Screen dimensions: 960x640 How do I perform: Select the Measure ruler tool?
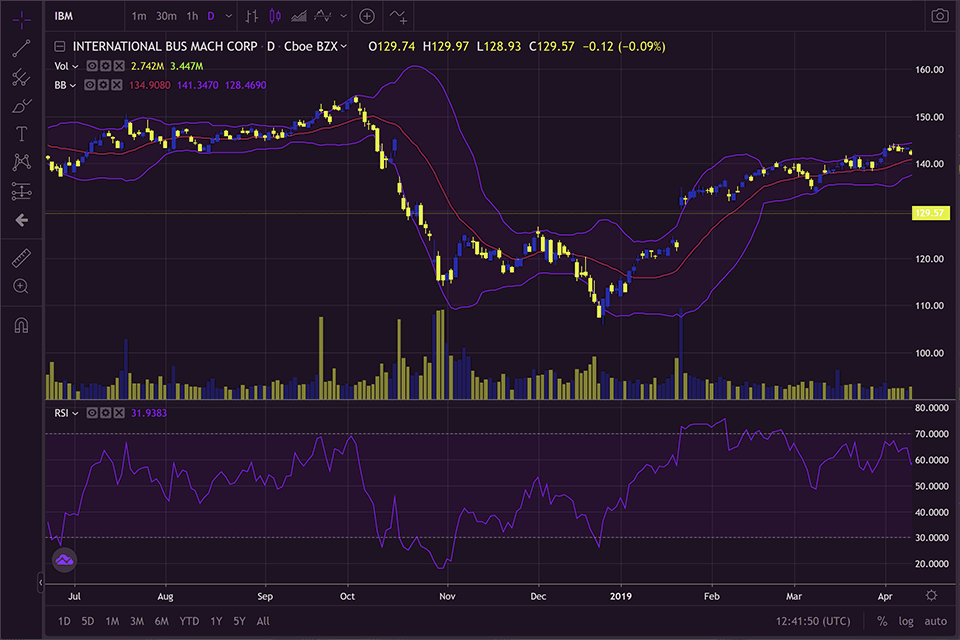[21, 254]
